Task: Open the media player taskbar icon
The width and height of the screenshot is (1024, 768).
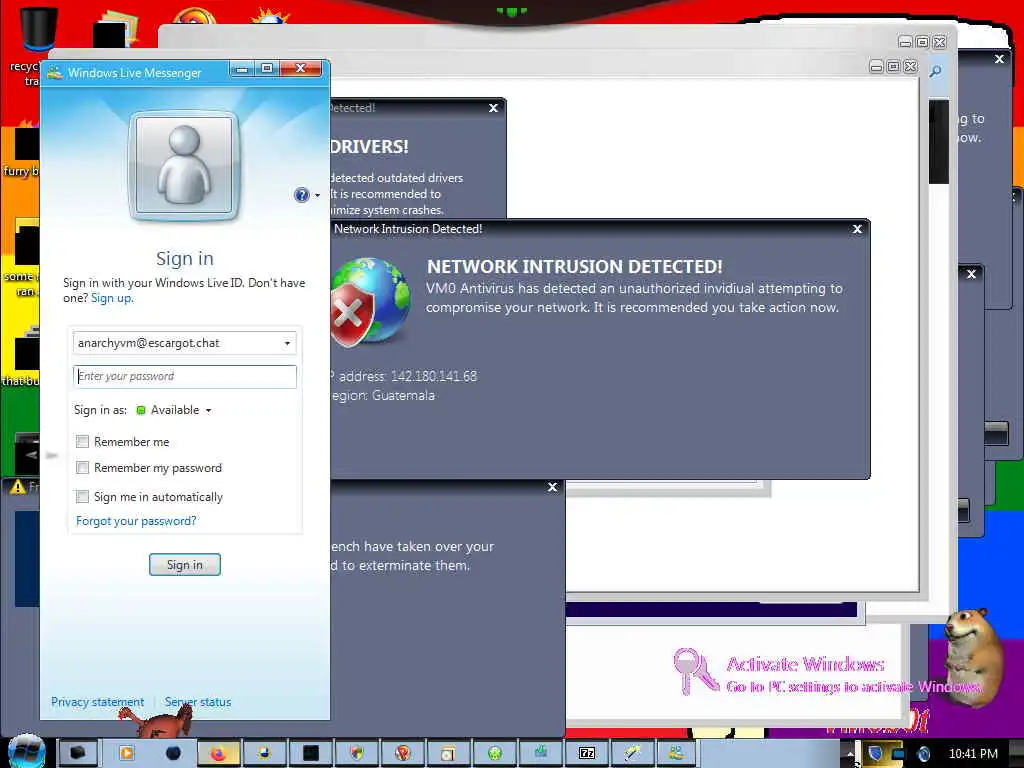Action: click(126, 753)
